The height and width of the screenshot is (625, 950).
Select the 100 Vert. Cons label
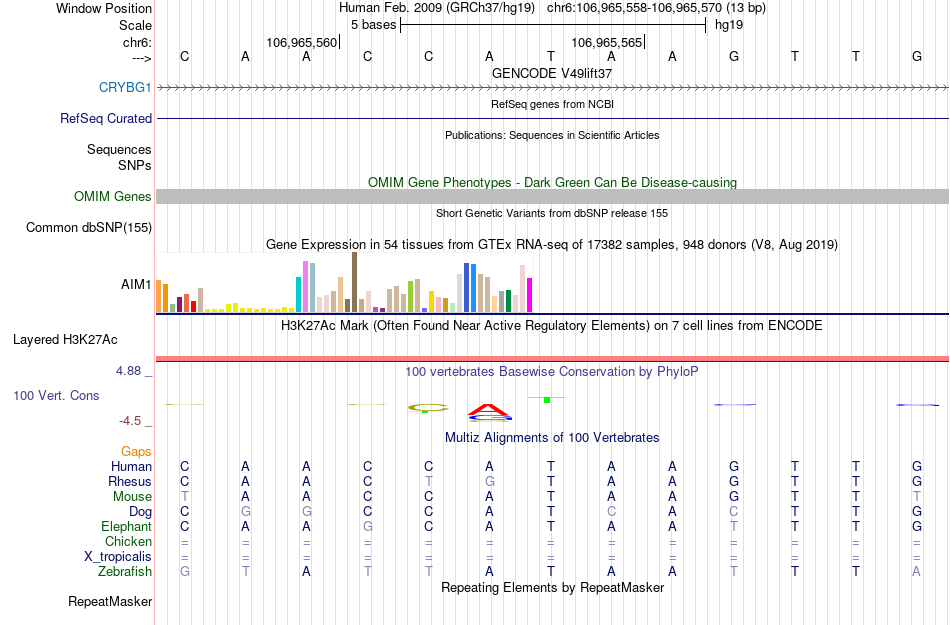tap(56, 395)
